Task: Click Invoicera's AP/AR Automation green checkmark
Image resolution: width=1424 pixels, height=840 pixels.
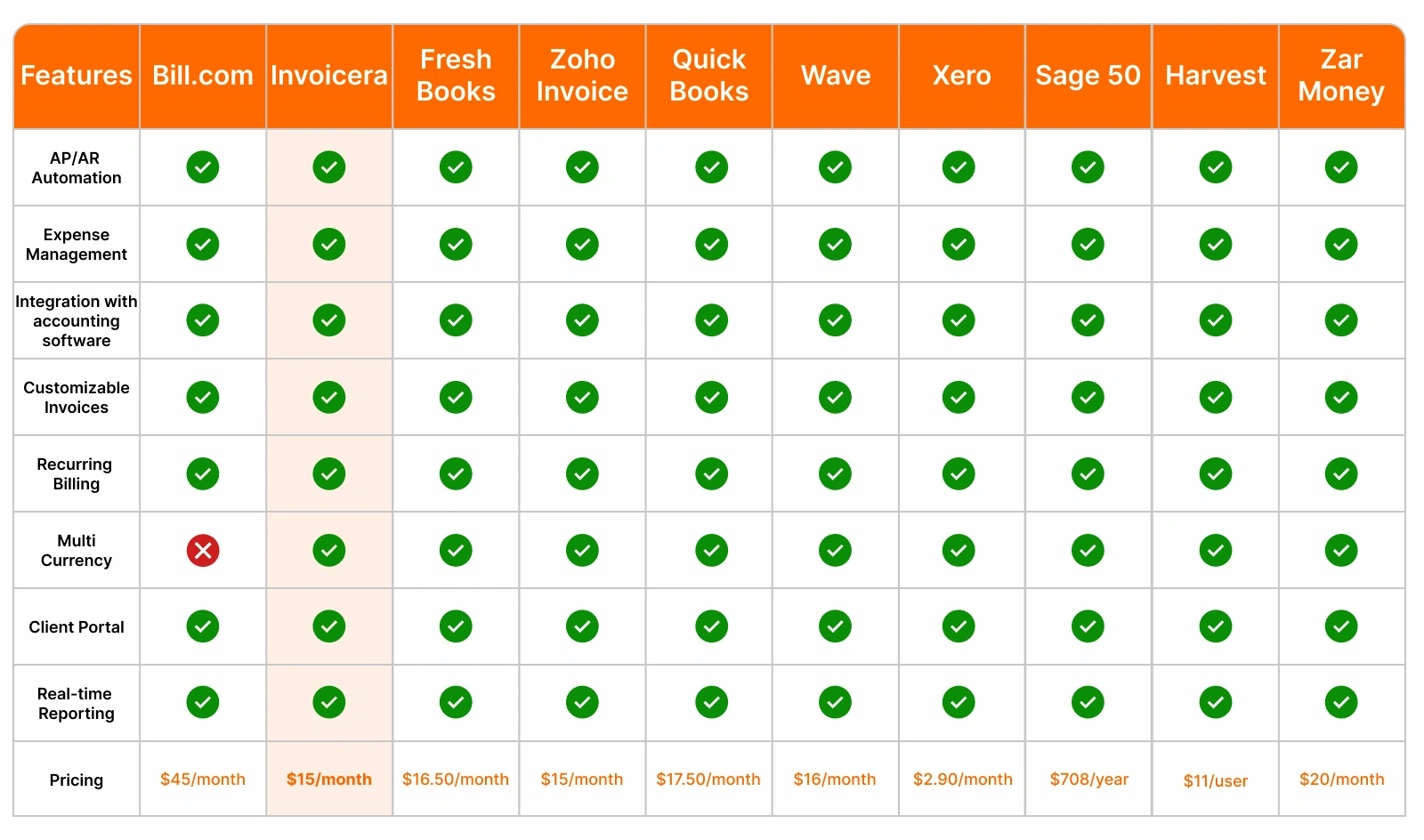Action: (x=329, y=167)
